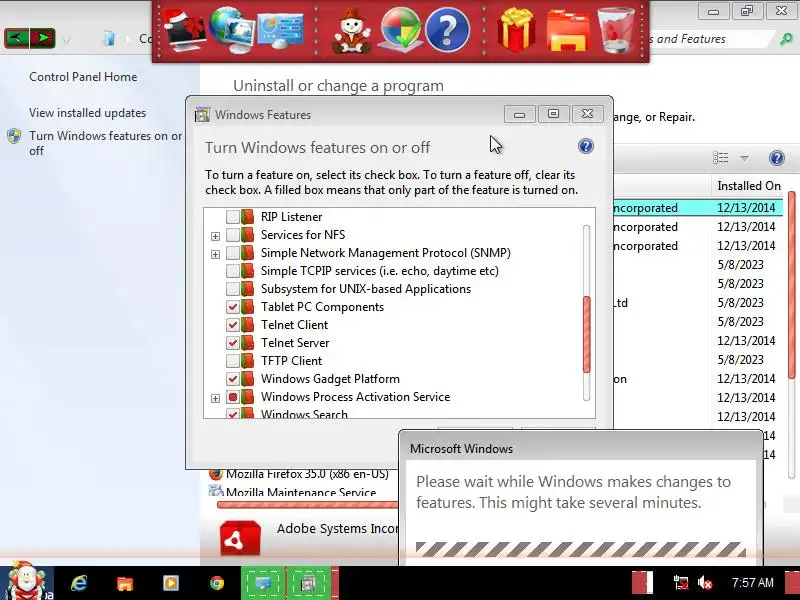Expand Windows Process Activation Service node
The width and height of the screenshot is (800, 600).
point(215,398)
